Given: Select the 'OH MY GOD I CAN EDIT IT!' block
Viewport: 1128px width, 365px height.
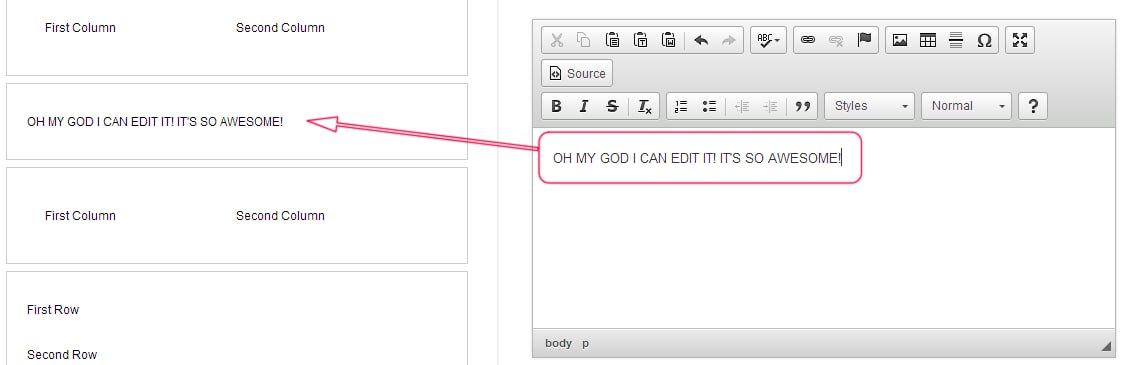Looking at the screenshot, I should click(x=237, y=122).
